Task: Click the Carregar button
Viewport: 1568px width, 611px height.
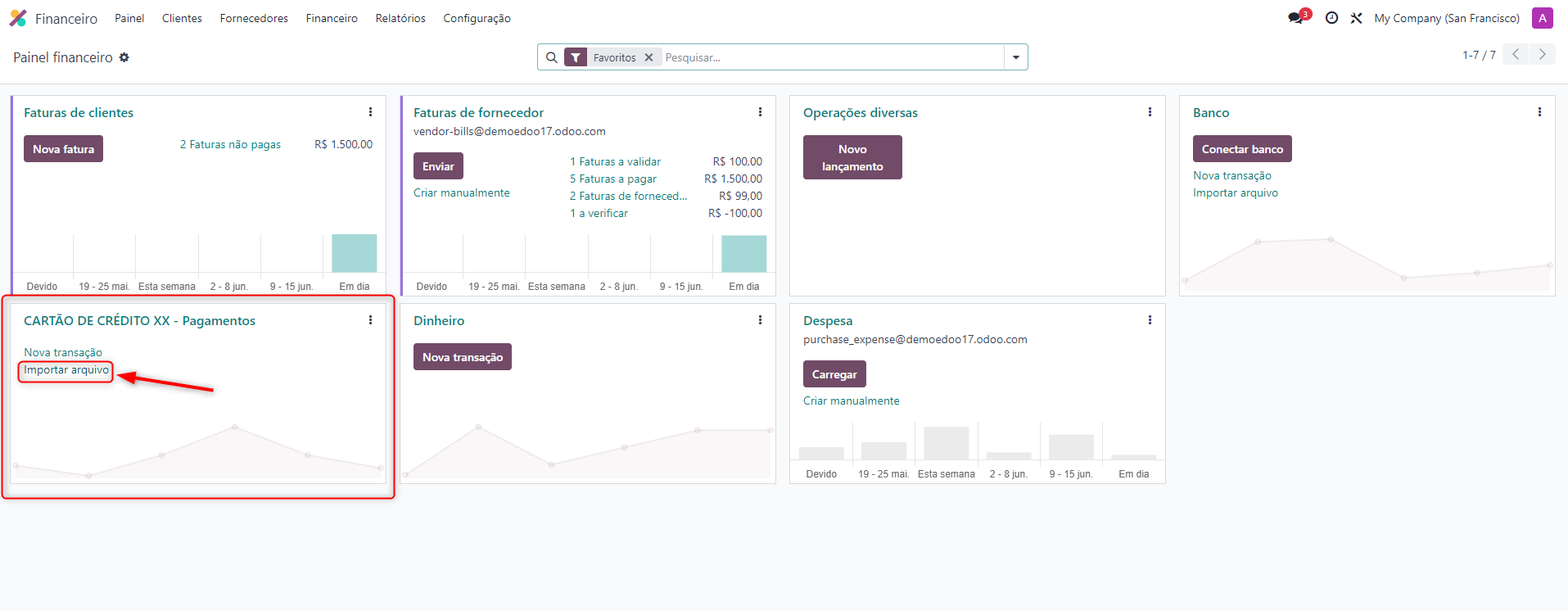Action: pos(834,374)
